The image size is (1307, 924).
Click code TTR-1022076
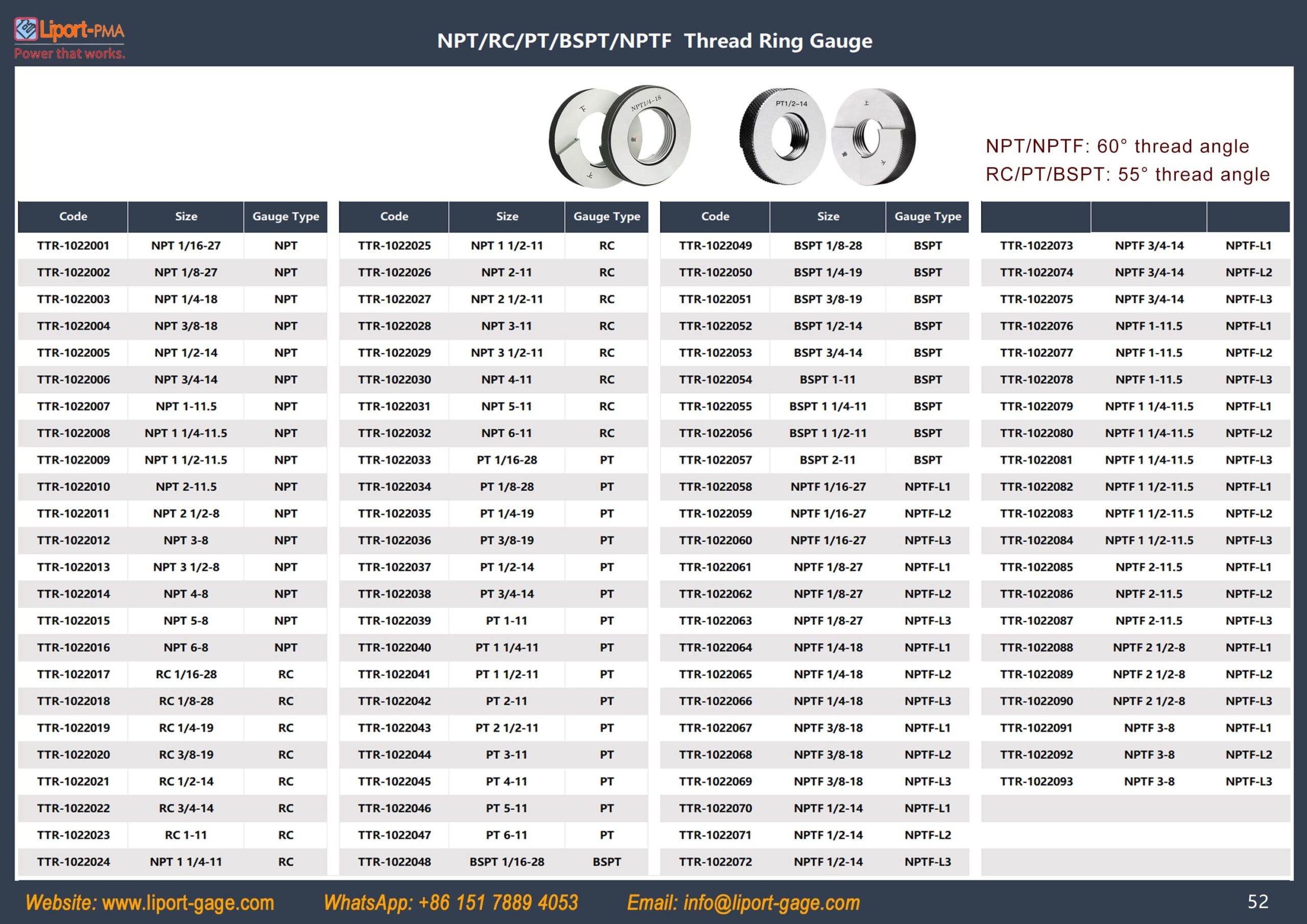point(1036,326)
